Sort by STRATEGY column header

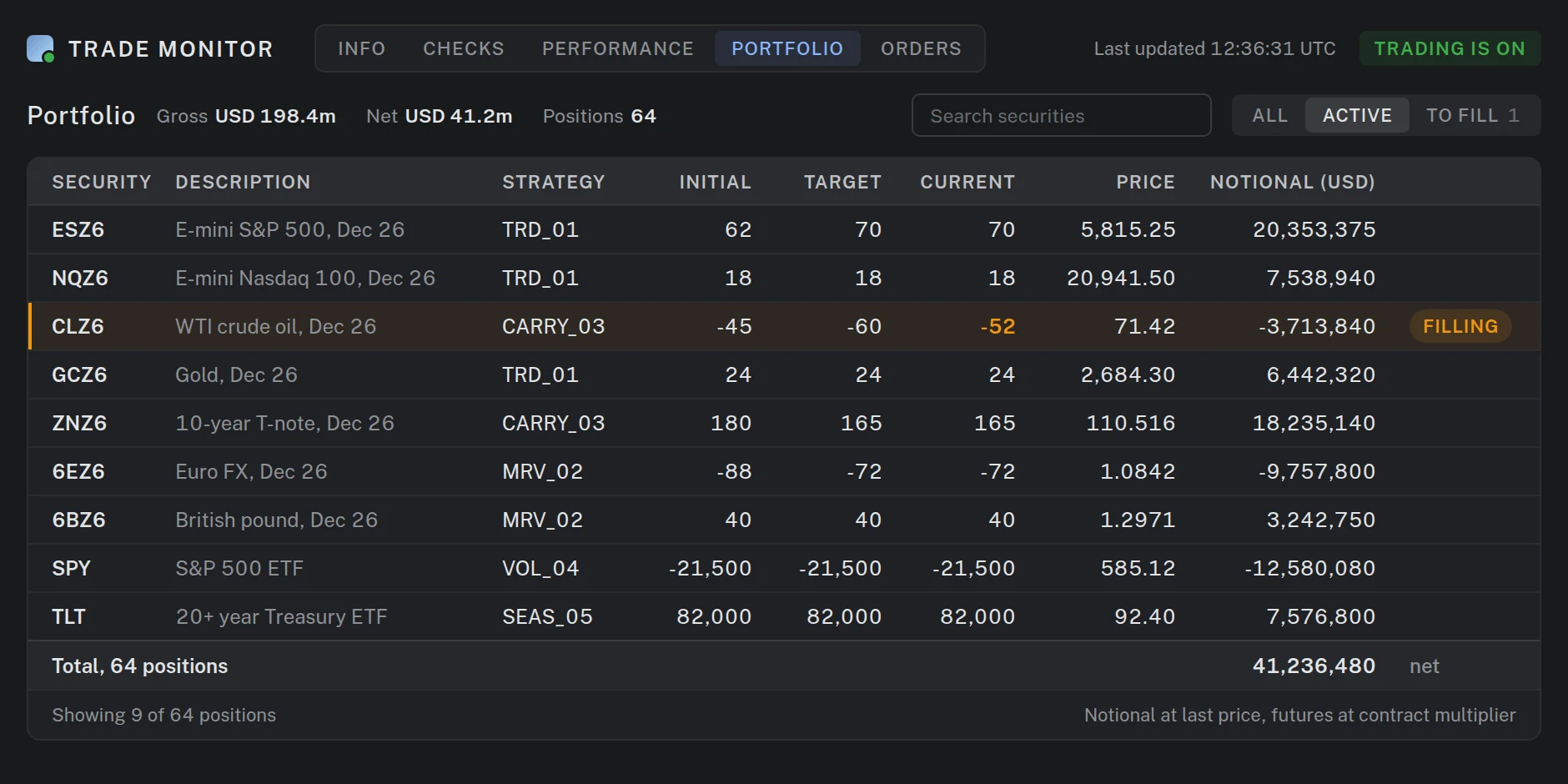click(x=554, y=182)
